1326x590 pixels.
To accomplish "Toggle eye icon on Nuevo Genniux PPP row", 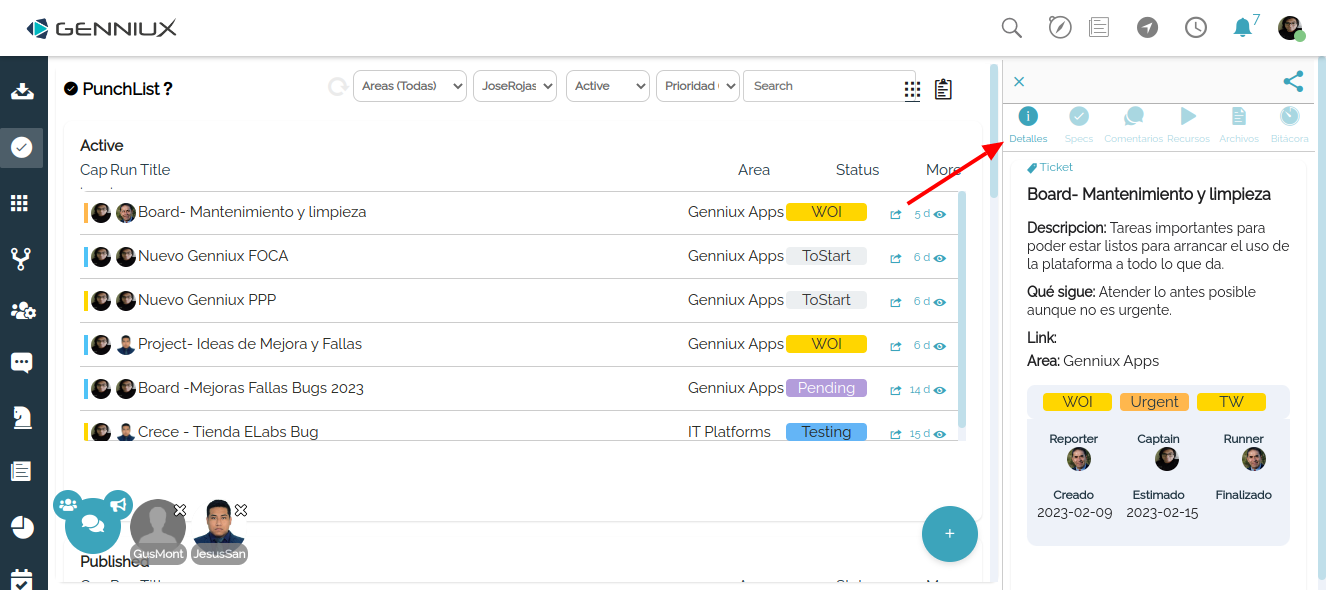I will click(x=940, y=302).
